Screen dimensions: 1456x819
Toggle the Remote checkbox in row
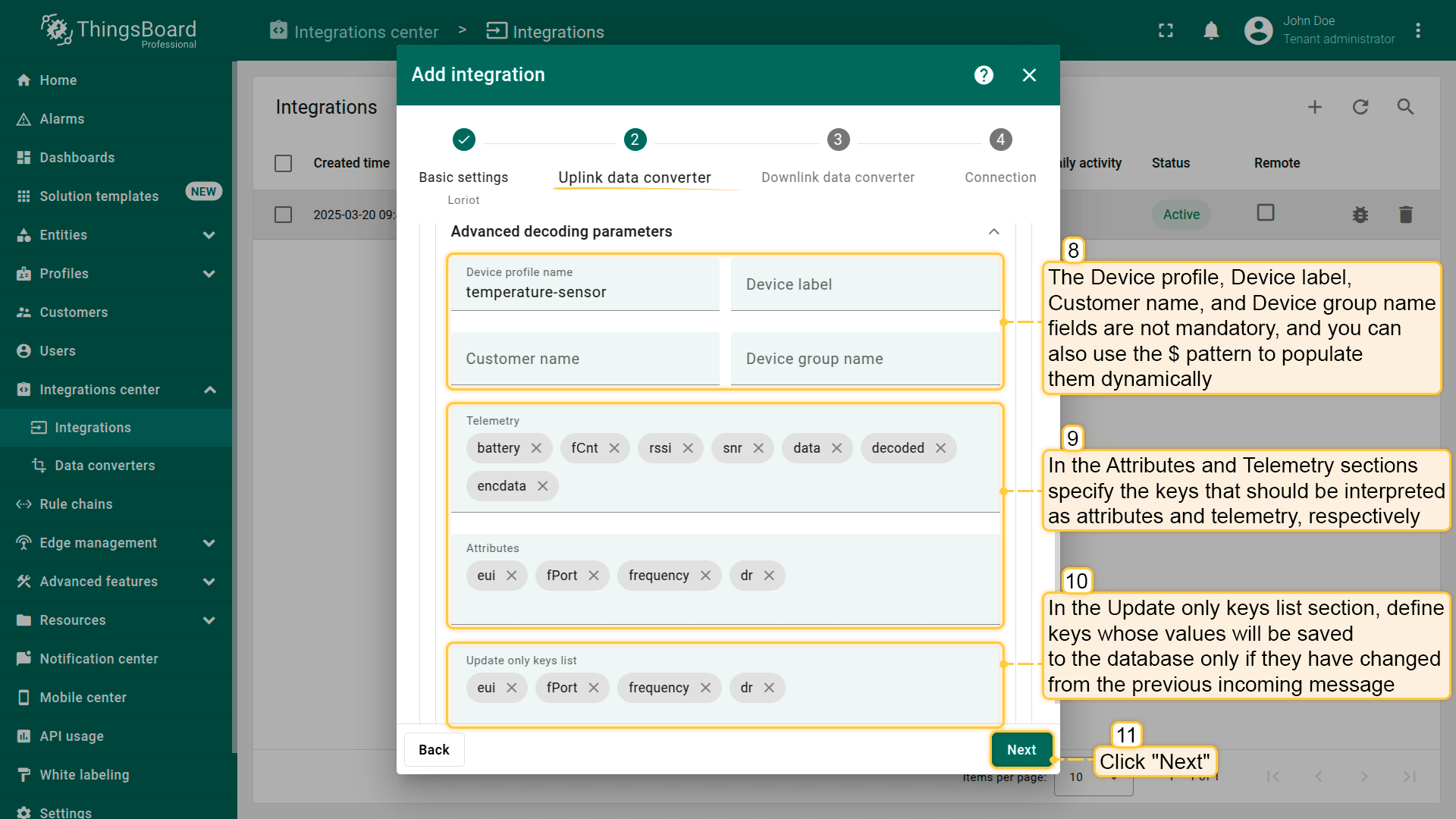tap(1265, 212)
